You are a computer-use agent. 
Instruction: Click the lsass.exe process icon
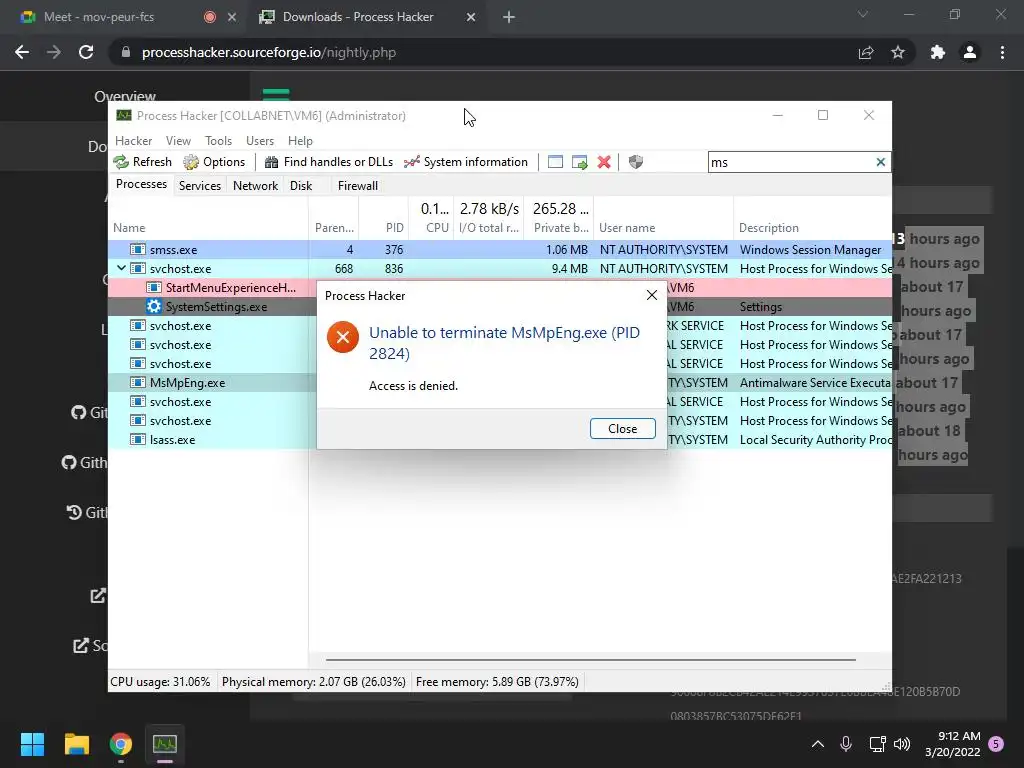(137, 440)
